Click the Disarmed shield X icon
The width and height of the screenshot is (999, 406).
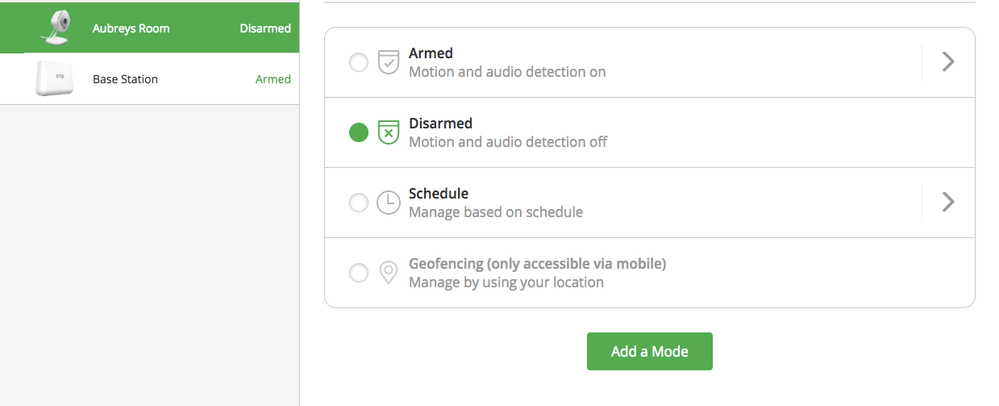(389, 133)
